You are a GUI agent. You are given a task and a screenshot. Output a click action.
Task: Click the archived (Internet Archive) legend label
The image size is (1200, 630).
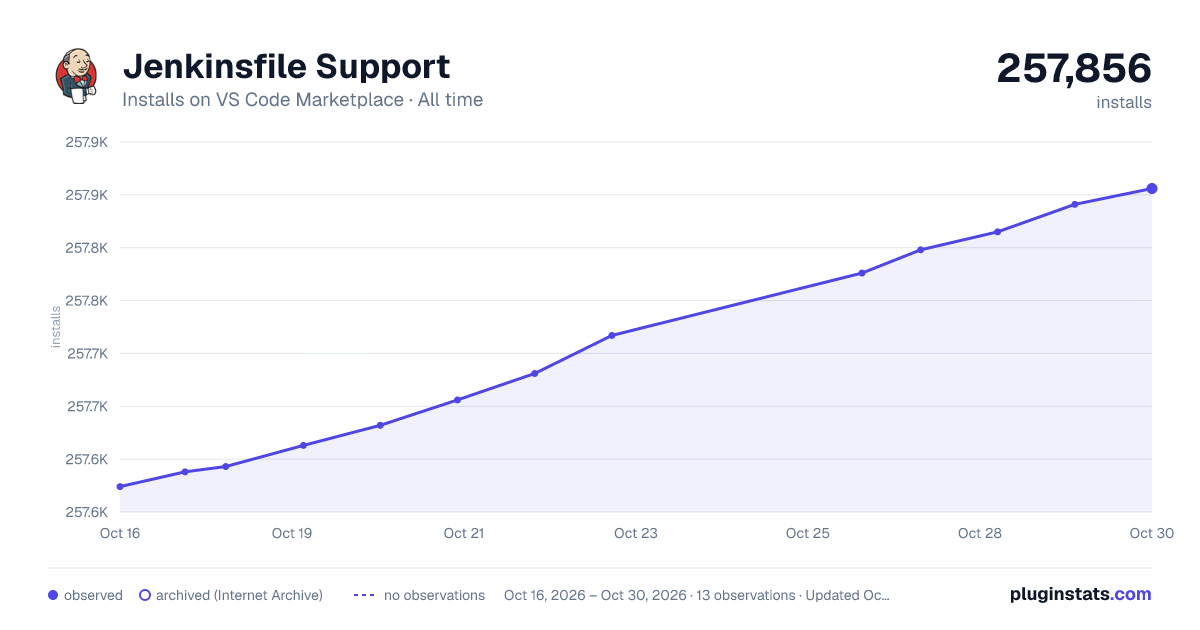point(239,595)
